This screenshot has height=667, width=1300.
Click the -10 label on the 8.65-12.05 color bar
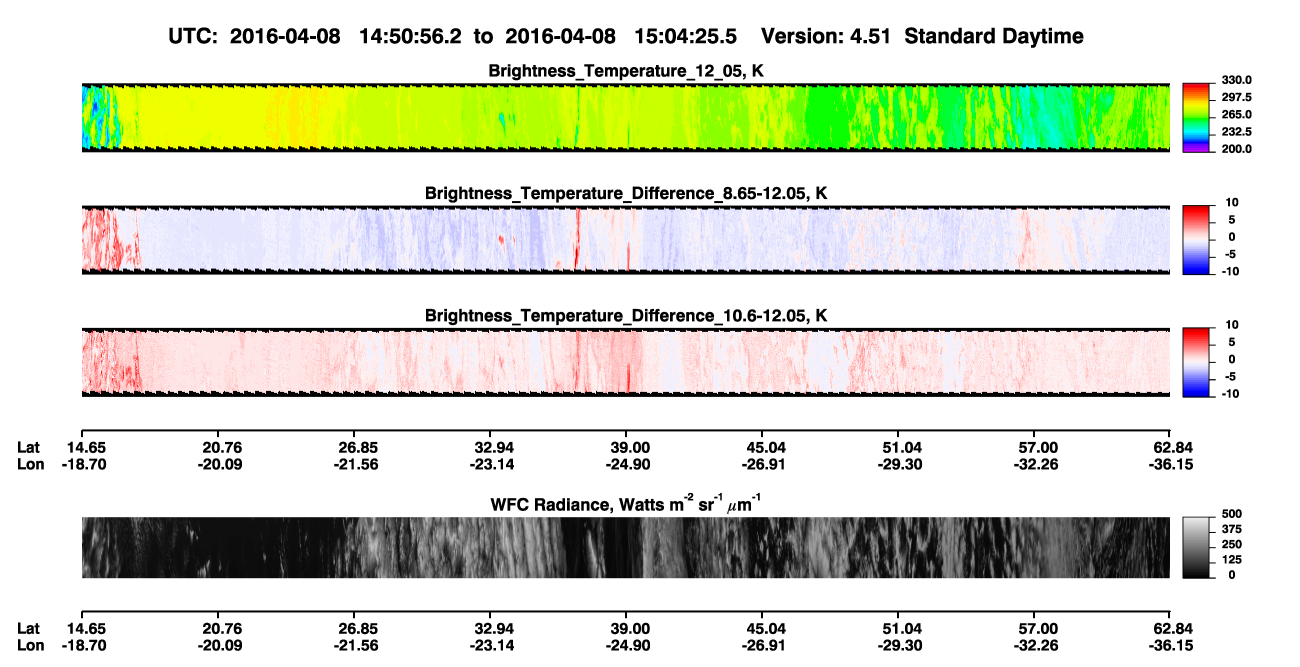pos(1231,272)
